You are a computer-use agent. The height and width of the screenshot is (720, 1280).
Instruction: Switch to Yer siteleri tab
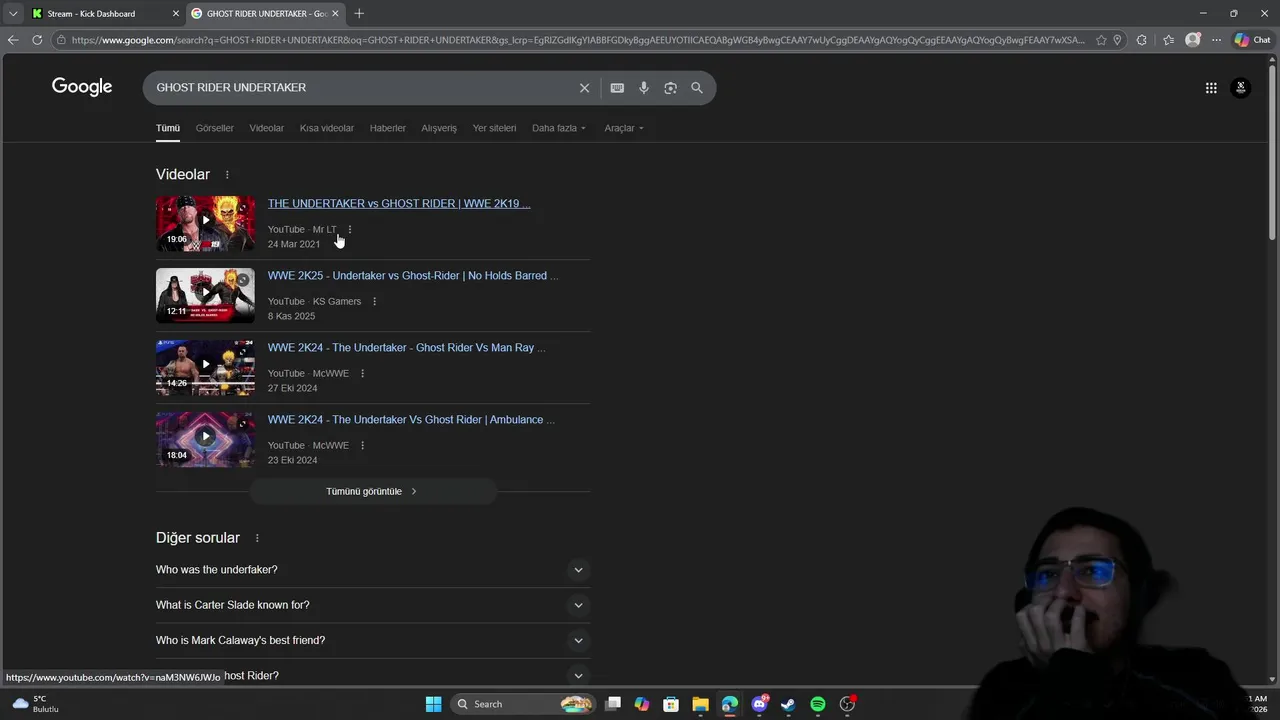[x=494, y=128]
